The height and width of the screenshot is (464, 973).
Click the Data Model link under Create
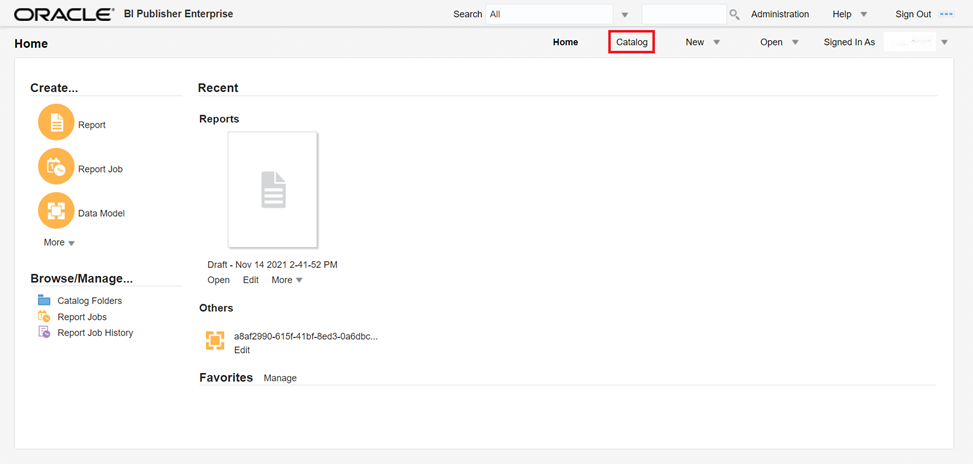[101, 213]
